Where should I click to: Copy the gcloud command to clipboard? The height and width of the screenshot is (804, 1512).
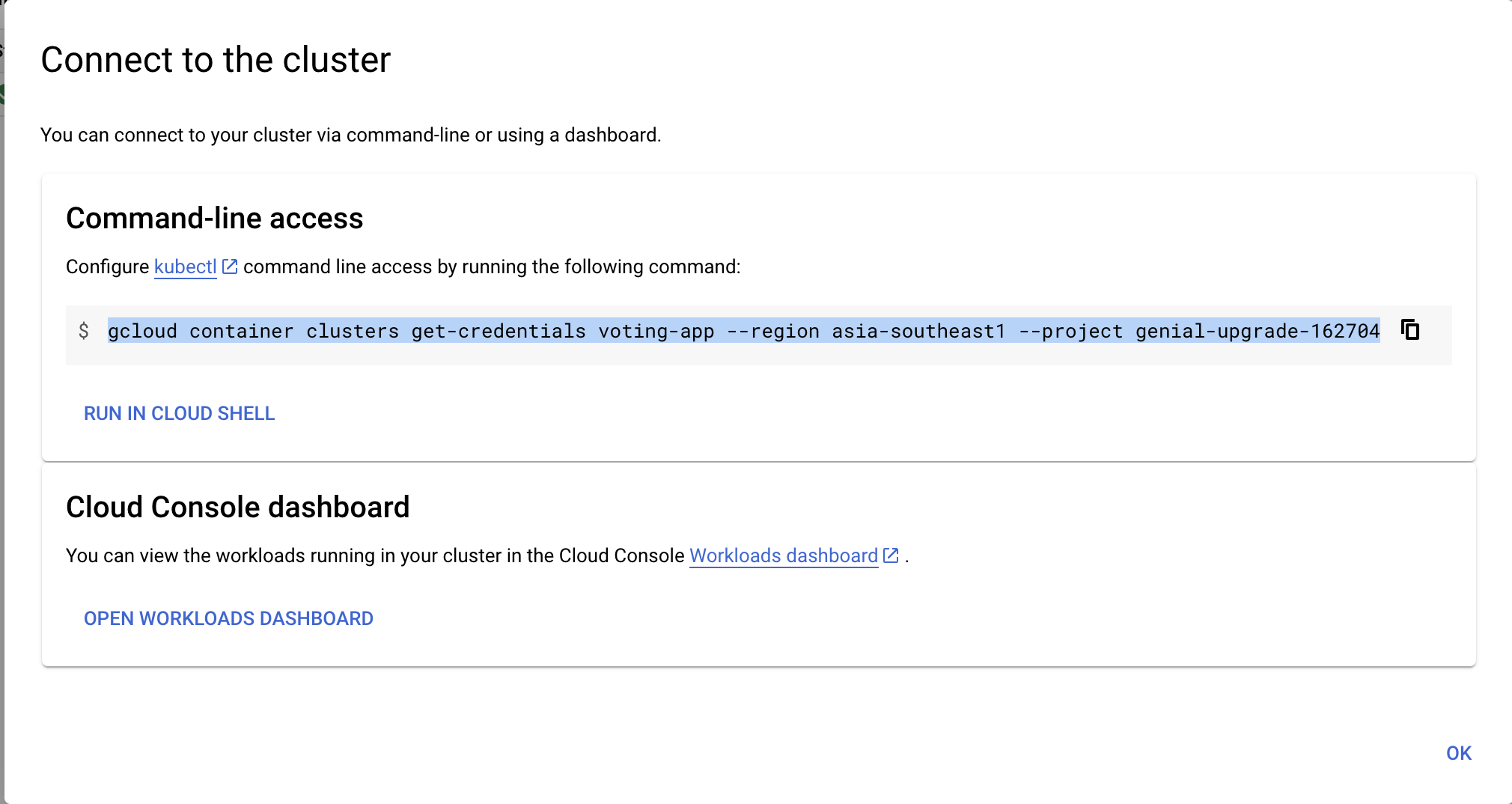[1410, 330]
